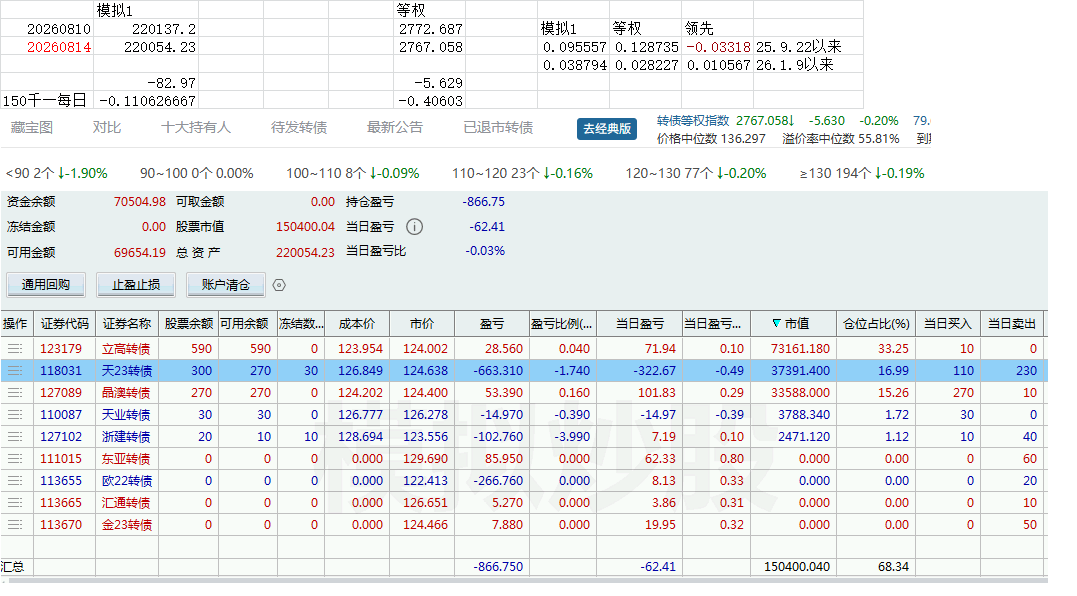Select 立高转债 name cell
Image resolution: width=1077 pixels, height=596 pixels.
click(x=126, y=349)
